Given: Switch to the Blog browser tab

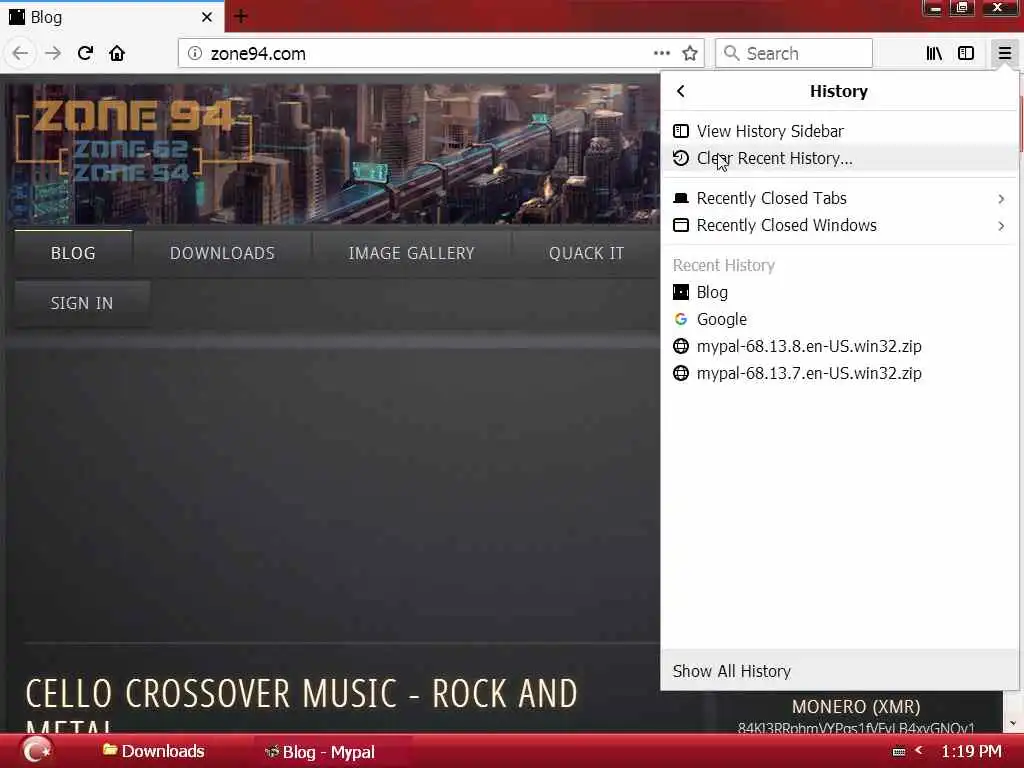Looking at the screenshot, I should [x=112, y=17].
